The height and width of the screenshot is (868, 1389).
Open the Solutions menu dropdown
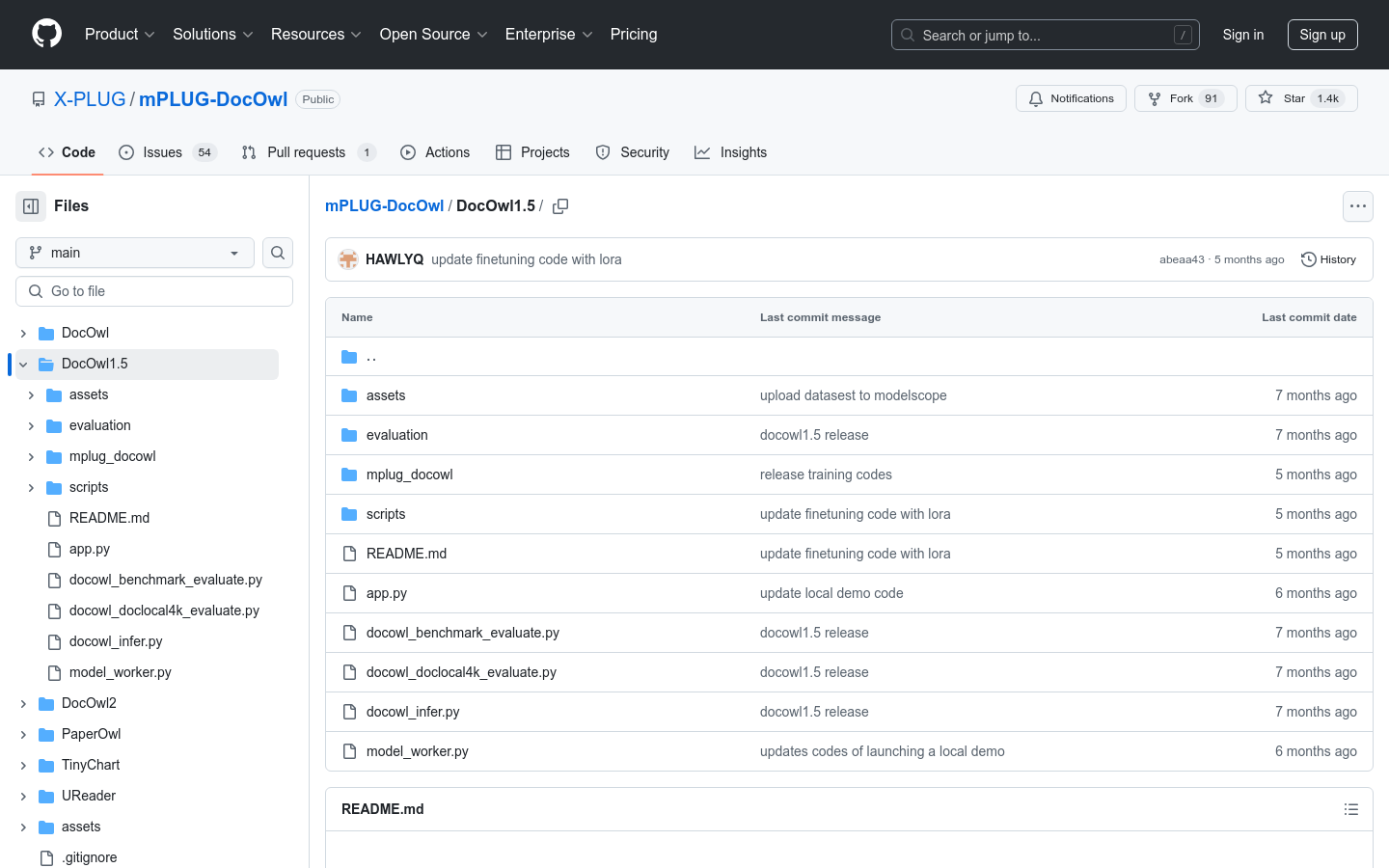click(212, 34)
